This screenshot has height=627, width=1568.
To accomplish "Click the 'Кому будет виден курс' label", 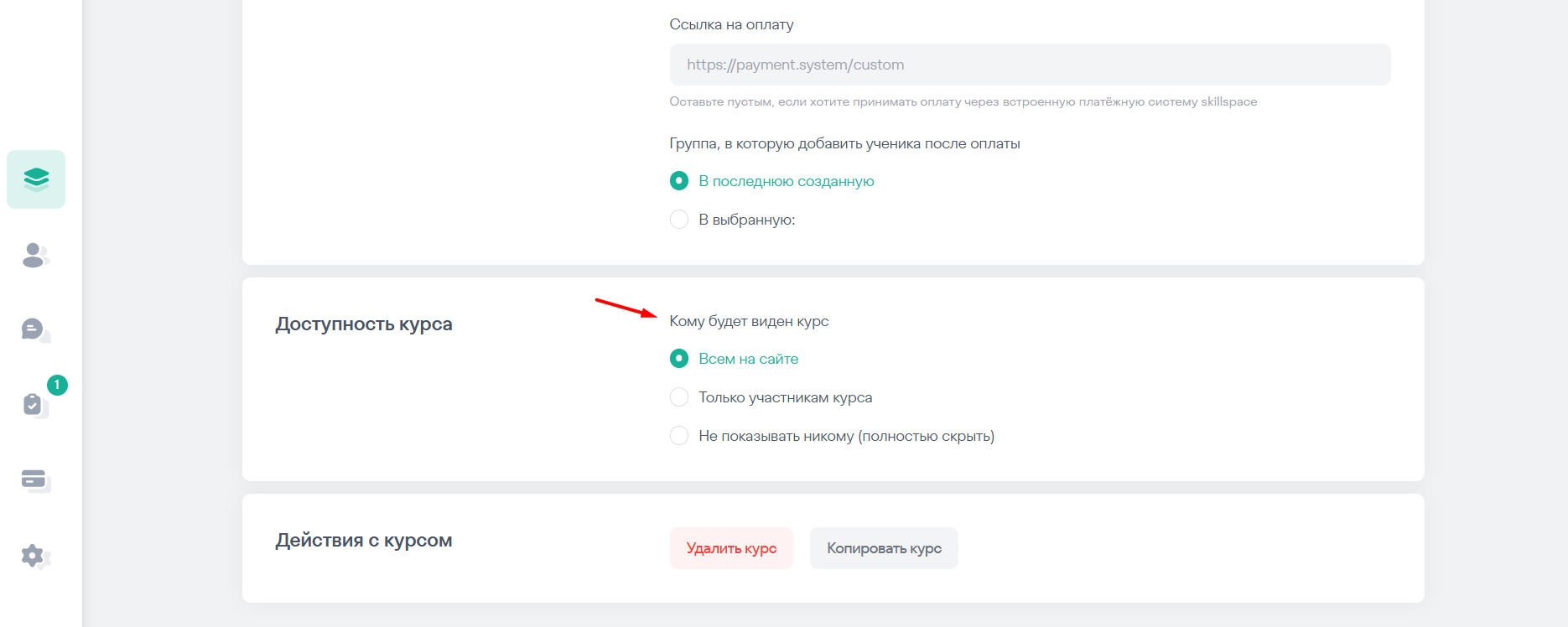I will pyautogui.click(x=749, y=321).
